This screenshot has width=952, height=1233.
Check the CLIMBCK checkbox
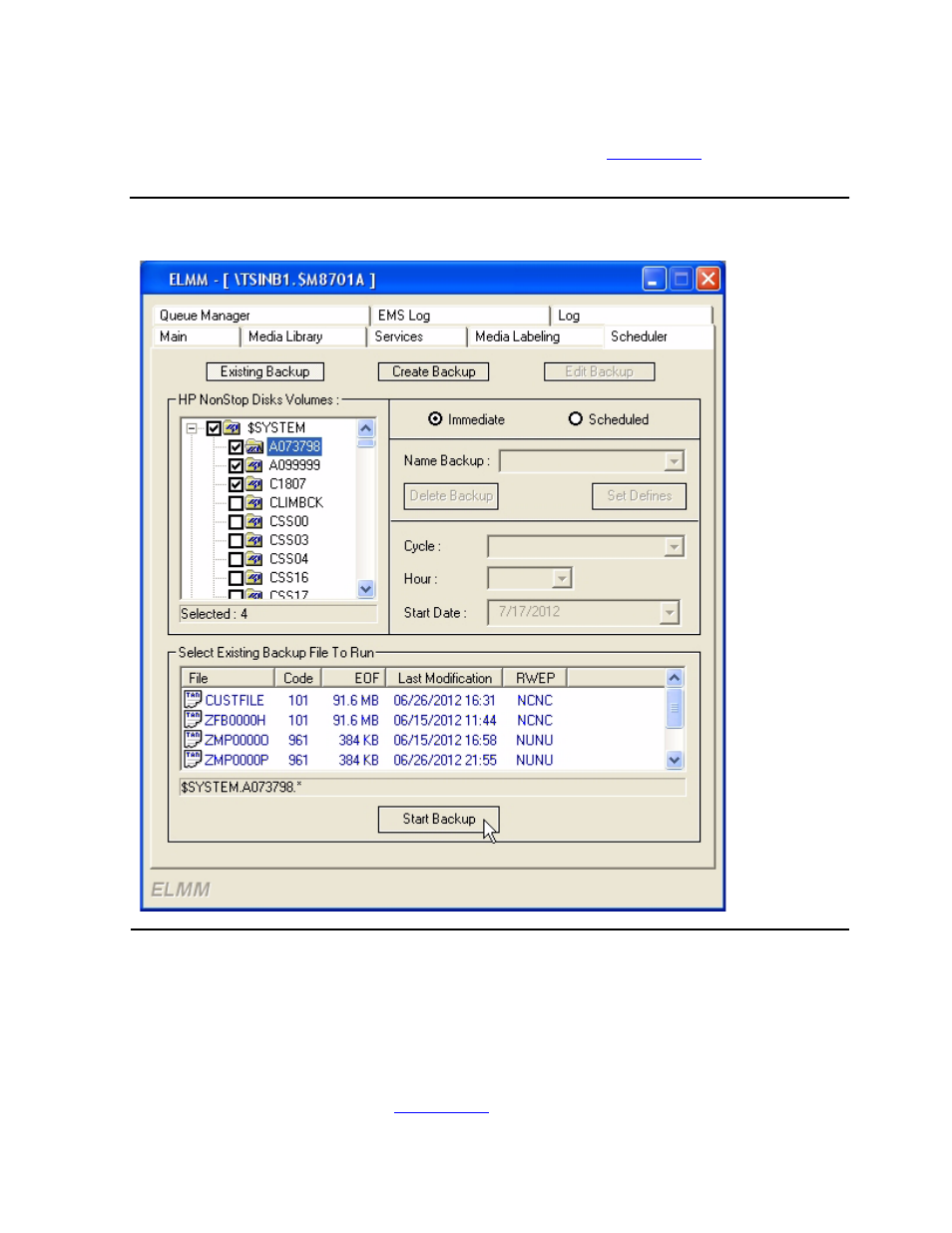coord(236,503)
